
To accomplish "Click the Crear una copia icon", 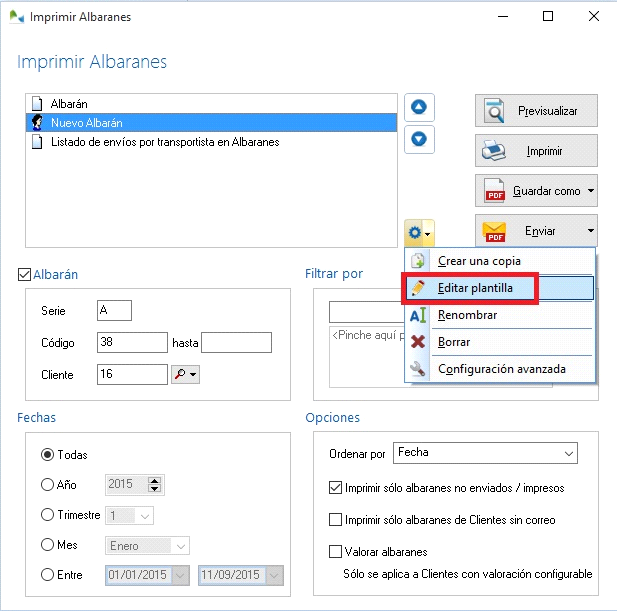I will pos(418,261).
